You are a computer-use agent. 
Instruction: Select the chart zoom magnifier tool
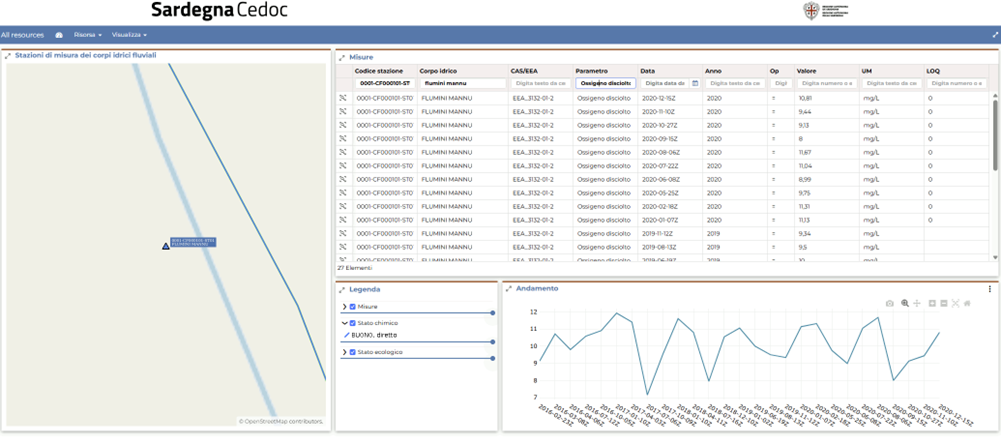click(x=904, y=303)
